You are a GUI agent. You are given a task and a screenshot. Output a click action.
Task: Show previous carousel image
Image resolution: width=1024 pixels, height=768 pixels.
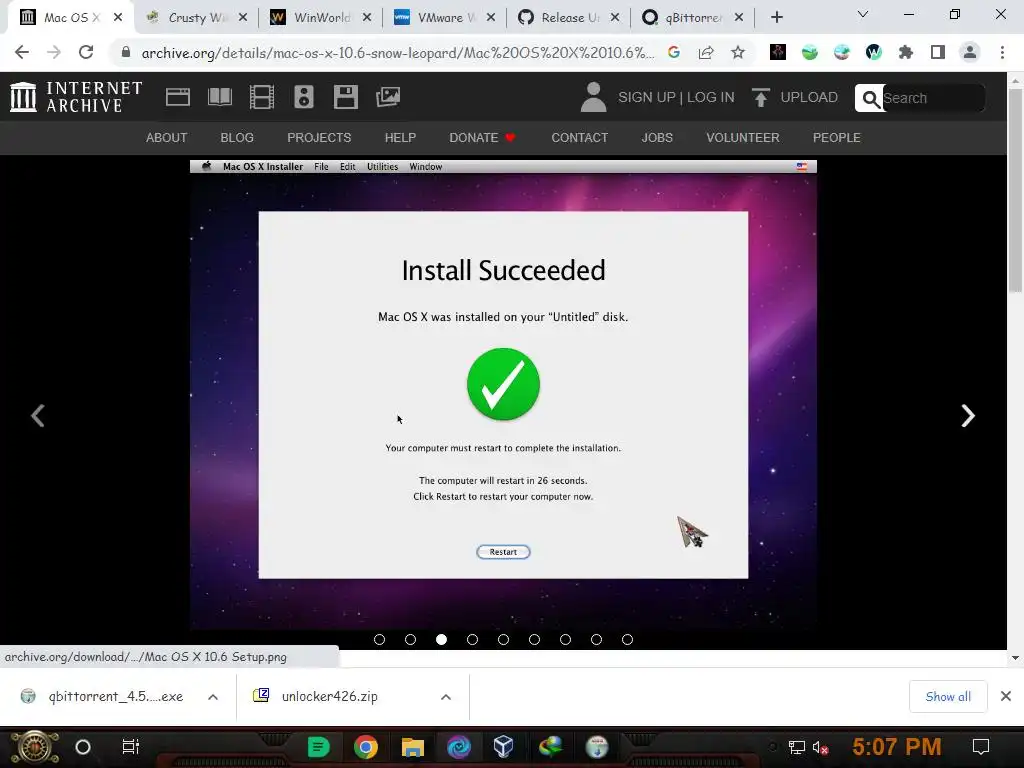coord(38,415)
